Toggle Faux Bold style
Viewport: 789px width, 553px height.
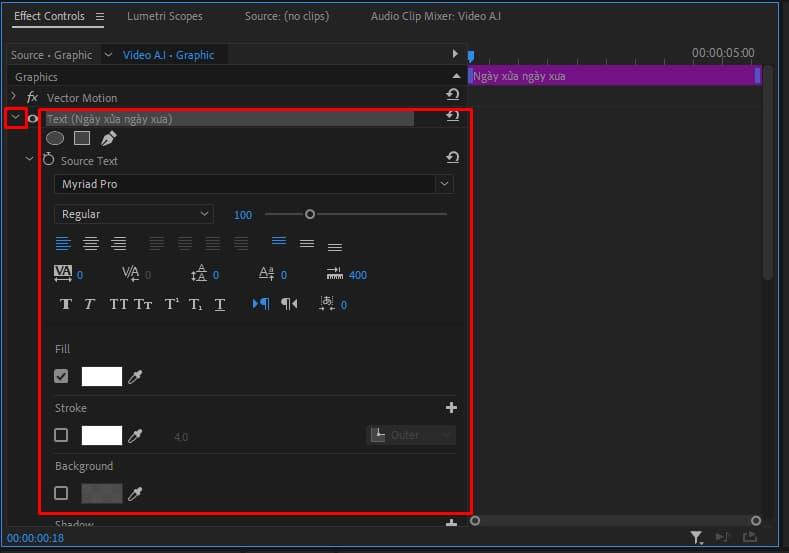(x=65, y=304)
